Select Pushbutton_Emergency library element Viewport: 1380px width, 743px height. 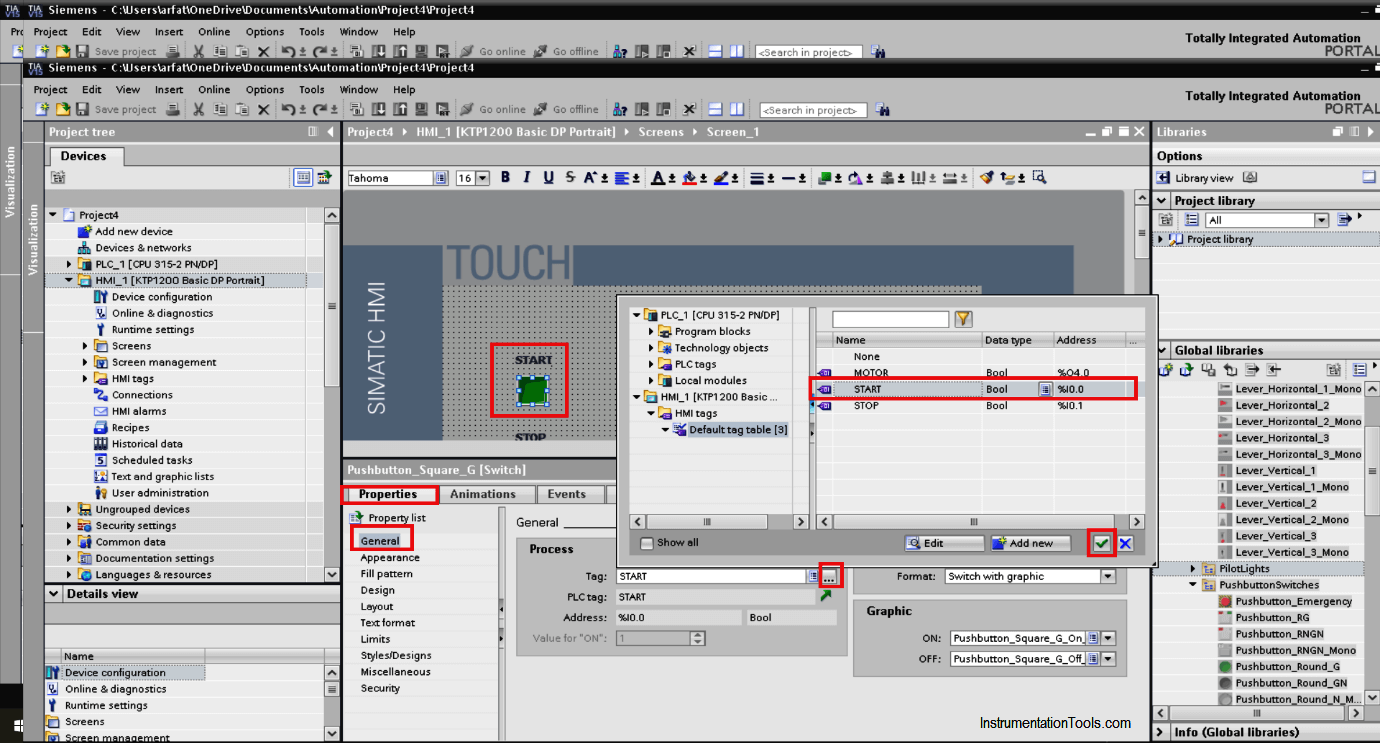[1294, 601]
